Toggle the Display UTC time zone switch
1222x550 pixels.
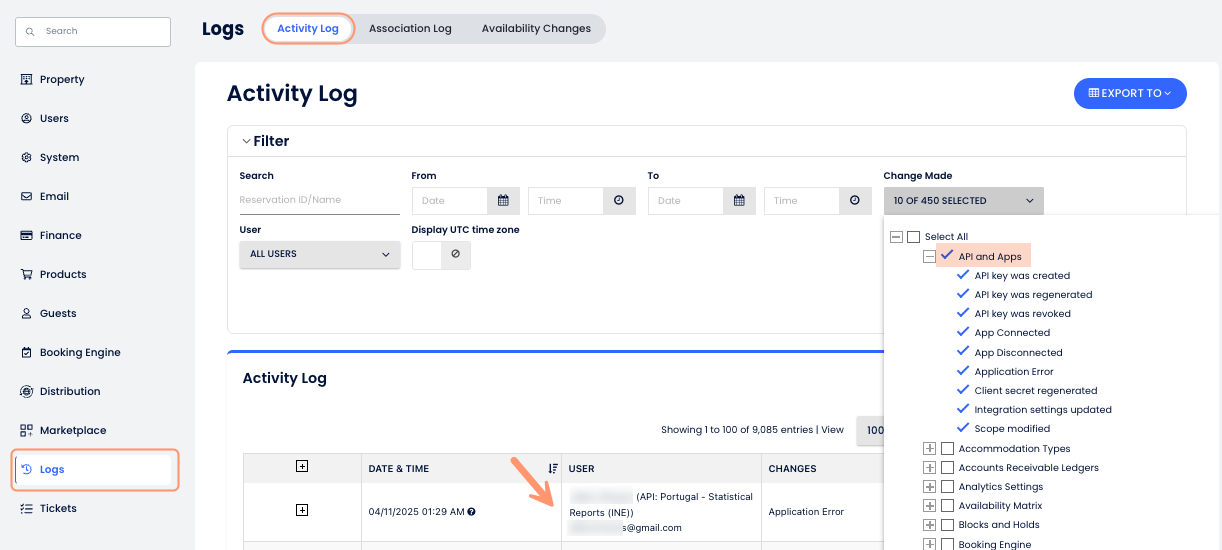[x=441, y=255]
